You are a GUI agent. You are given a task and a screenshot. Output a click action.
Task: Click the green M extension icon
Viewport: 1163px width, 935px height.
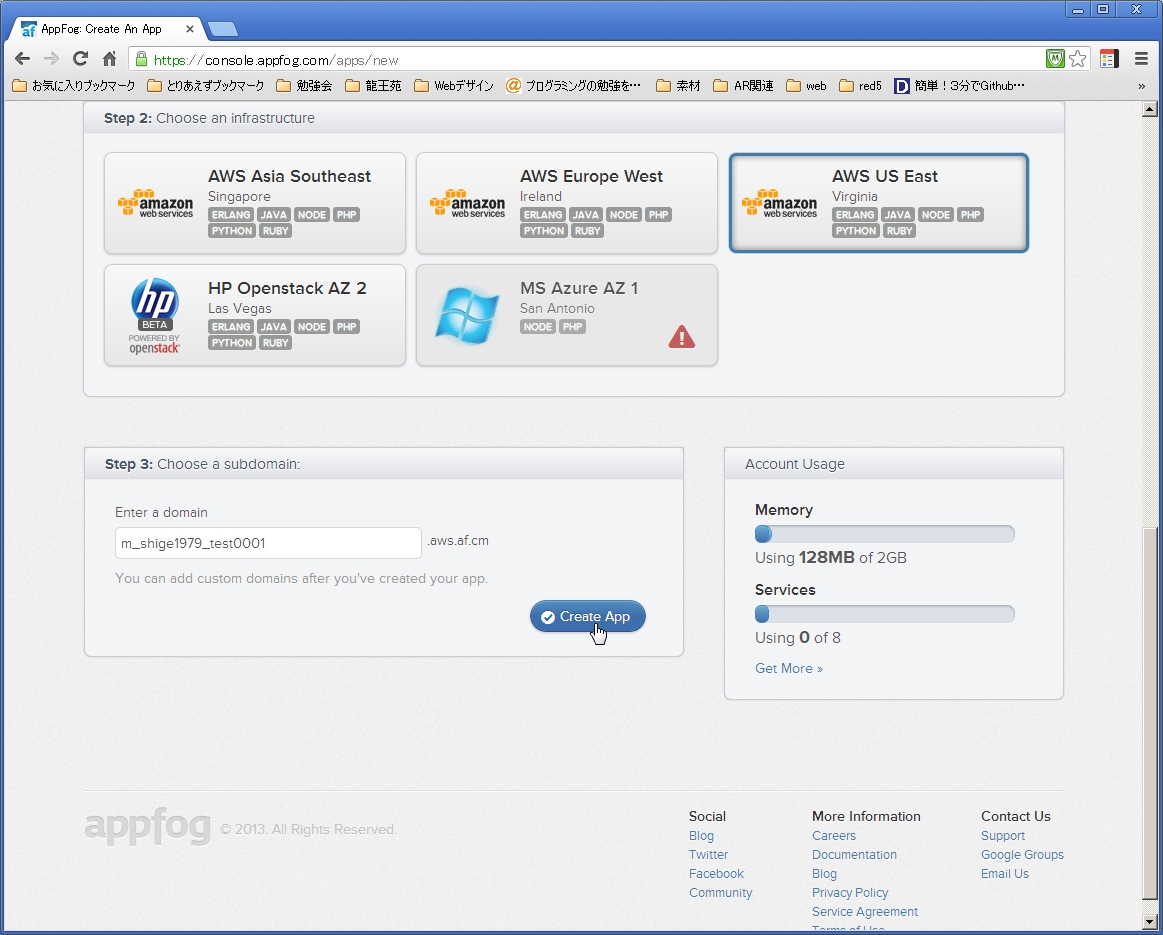tap(1055, 59)
